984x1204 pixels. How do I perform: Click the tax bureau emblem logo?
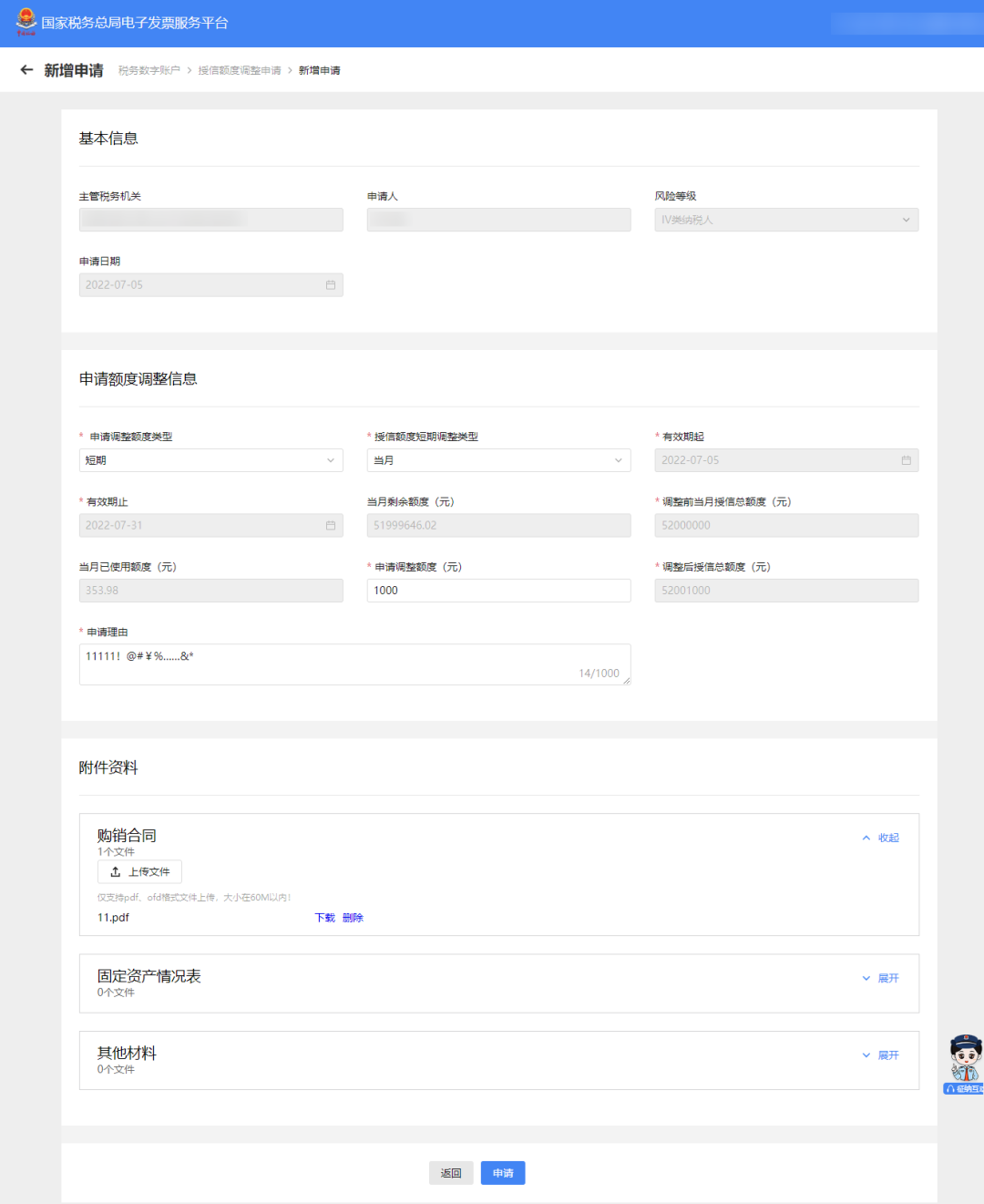point(26,22)
